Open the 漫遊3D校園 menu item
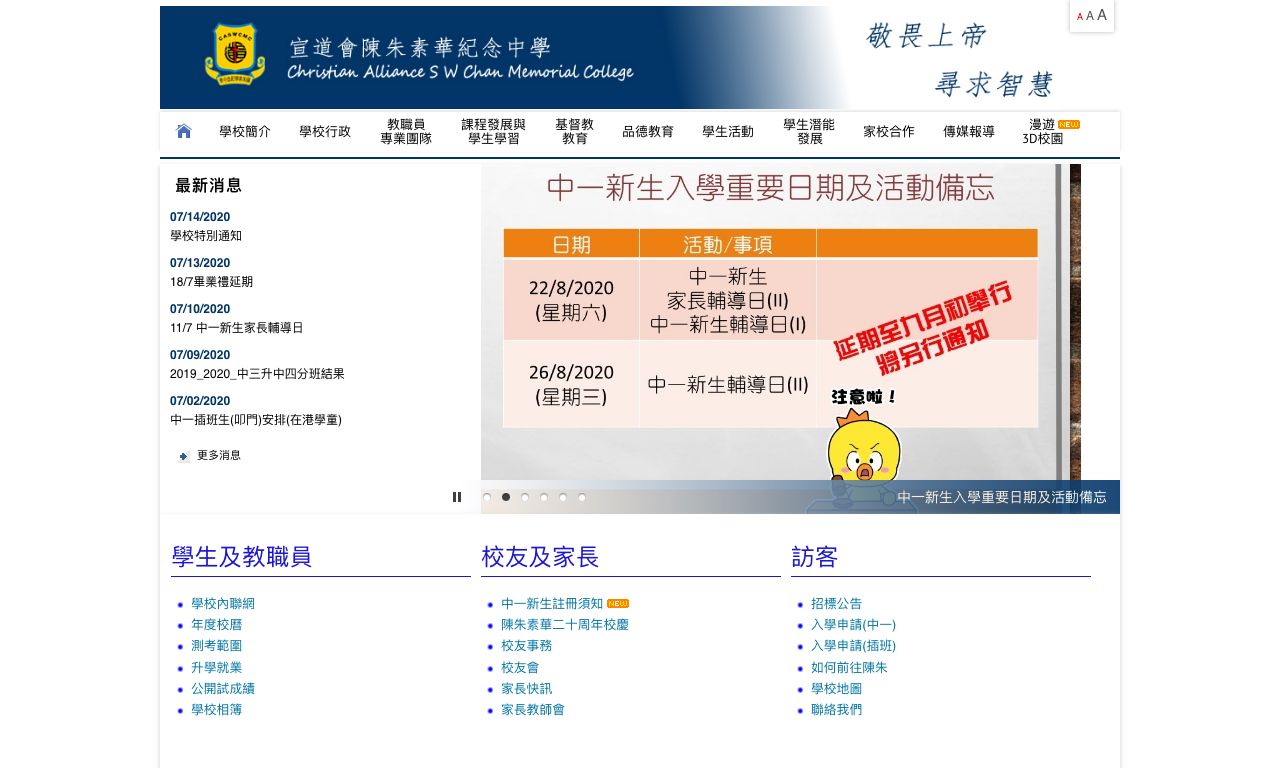This screenshot has height=768, width=1280. point(1043,131)
